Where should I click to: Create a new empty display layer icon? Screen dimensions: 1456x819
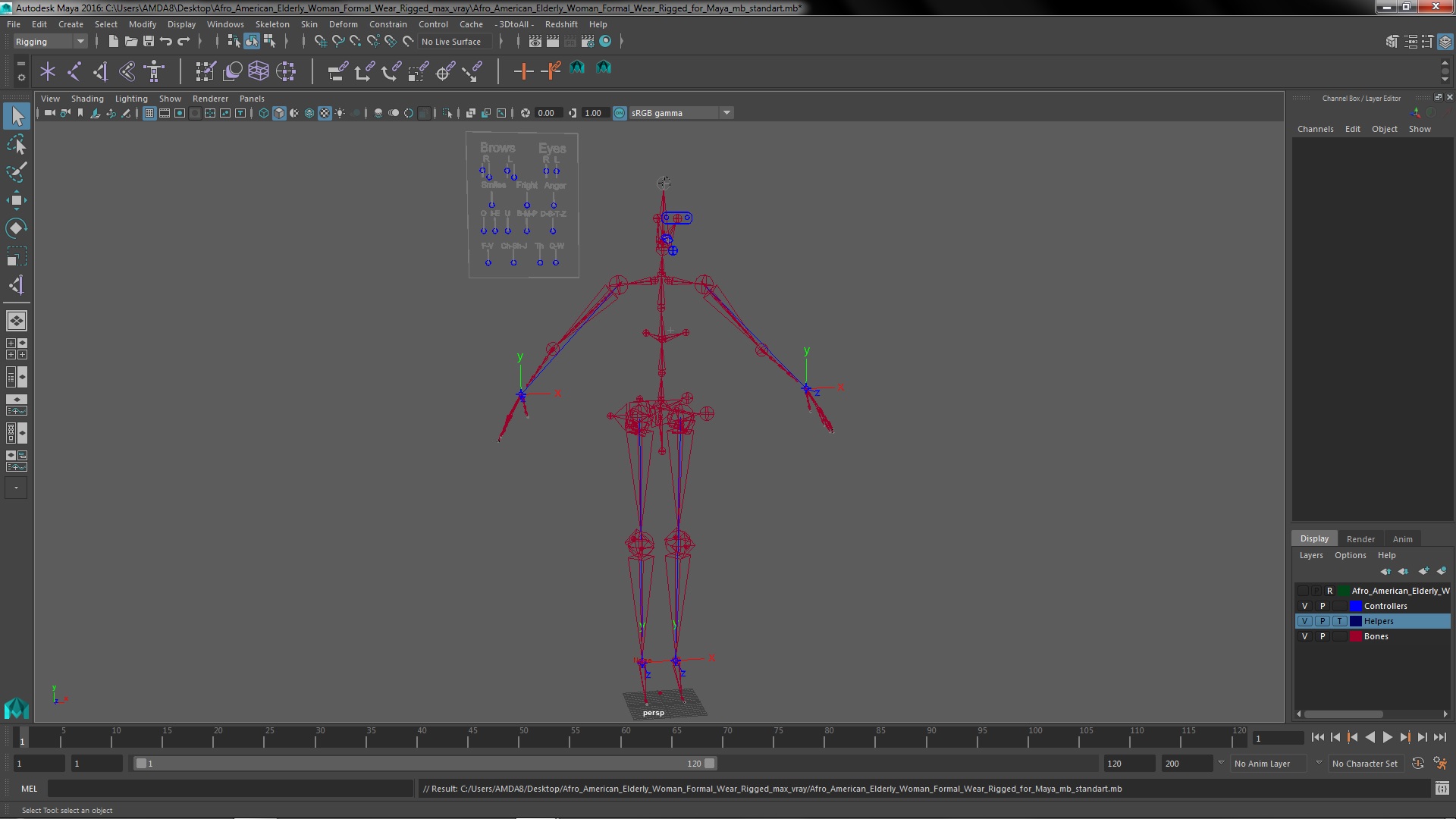[x=1423, y=571]
